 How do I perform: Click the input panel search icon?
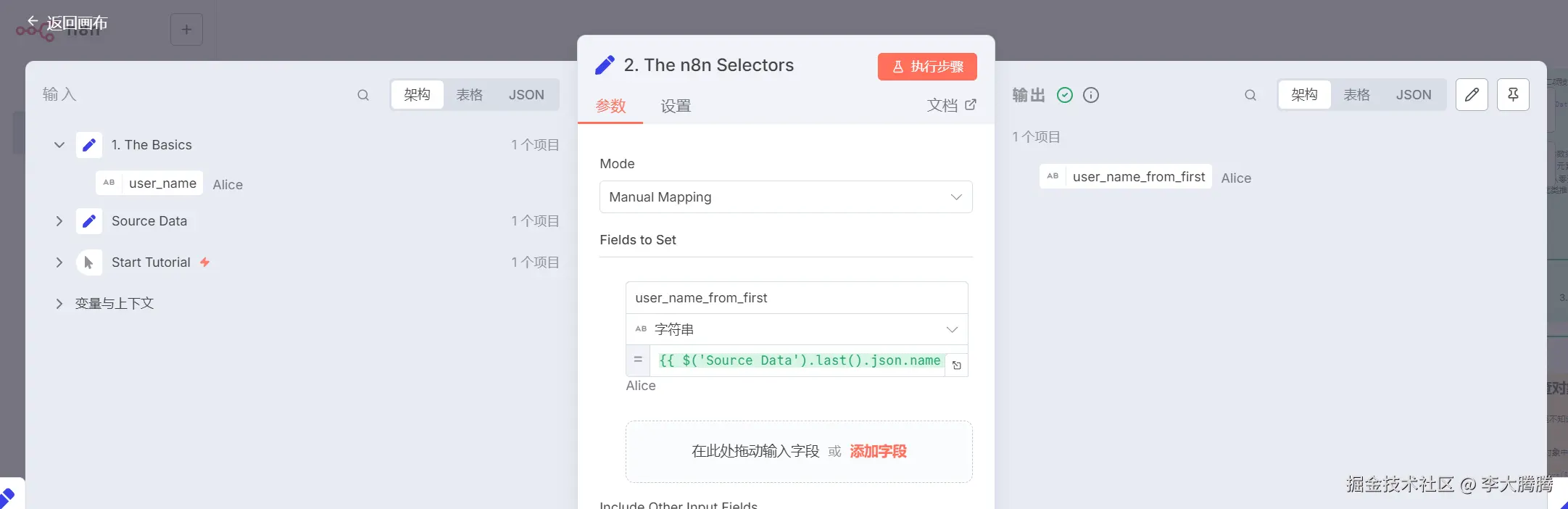[363, 95]
